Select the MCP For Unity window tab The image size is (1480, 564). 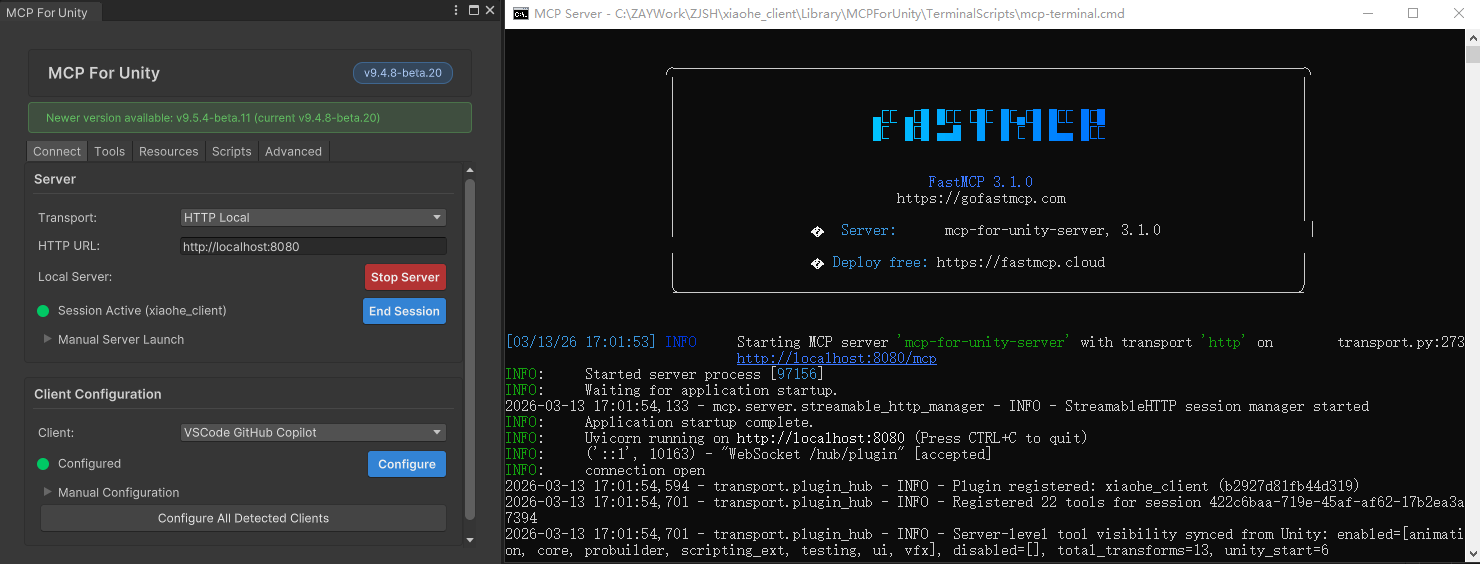48,12
